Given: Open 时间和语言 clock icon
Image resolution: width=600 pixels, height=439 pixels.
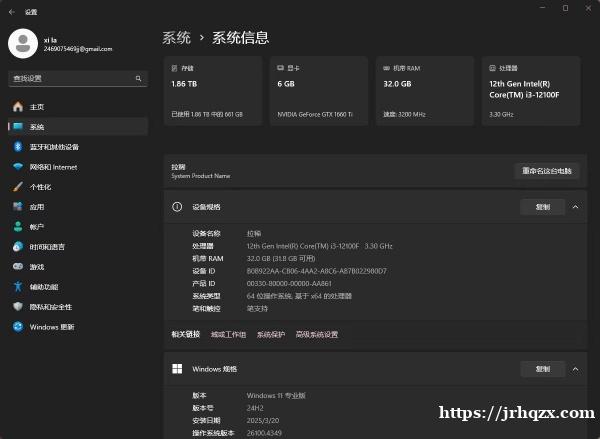Looking at the screenshot, I should point(18,247).
